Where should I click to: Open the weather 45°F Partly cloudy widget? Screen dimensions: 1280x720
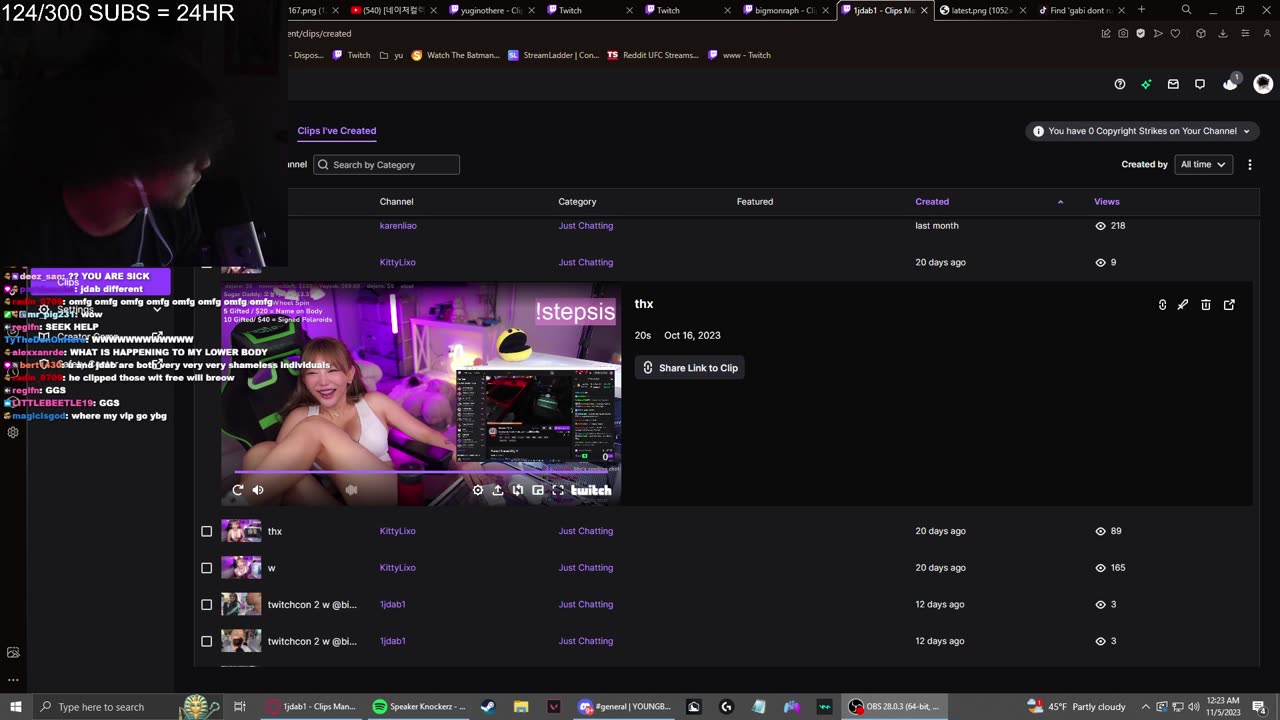(x=1077, y=706)
